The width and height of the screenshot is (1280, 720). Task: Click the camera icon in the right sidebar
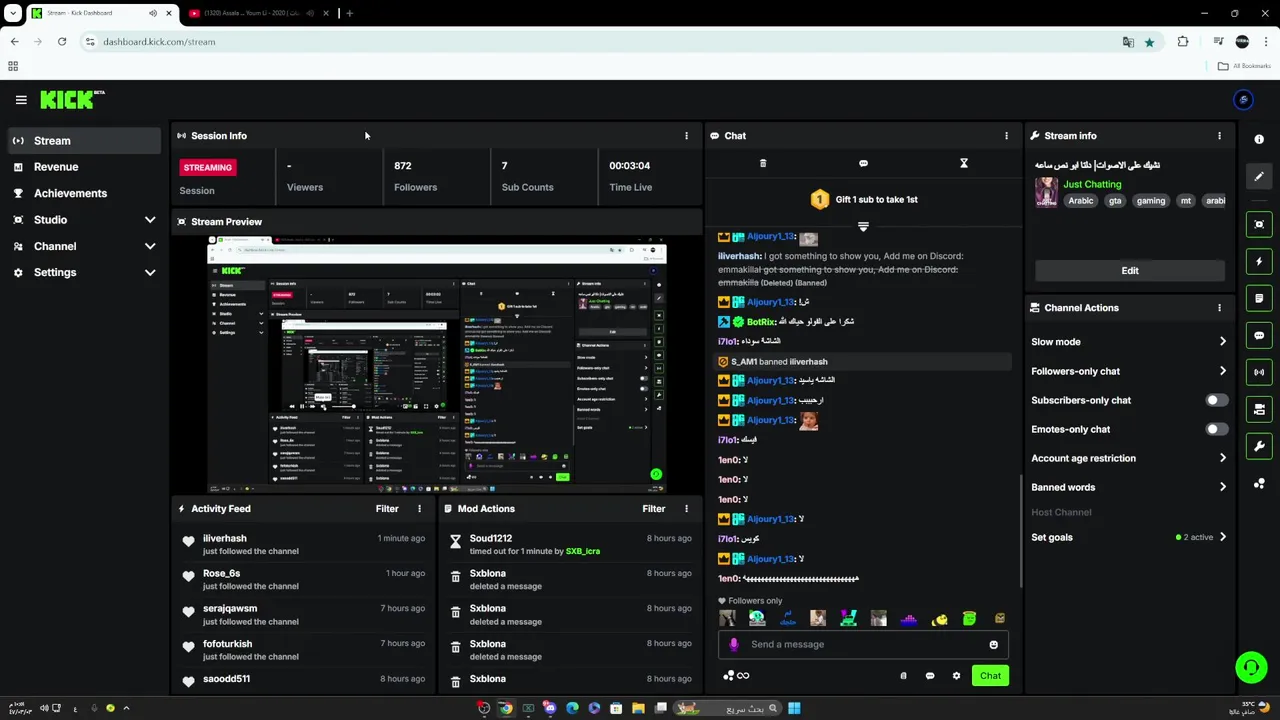tap(1259, 409)
